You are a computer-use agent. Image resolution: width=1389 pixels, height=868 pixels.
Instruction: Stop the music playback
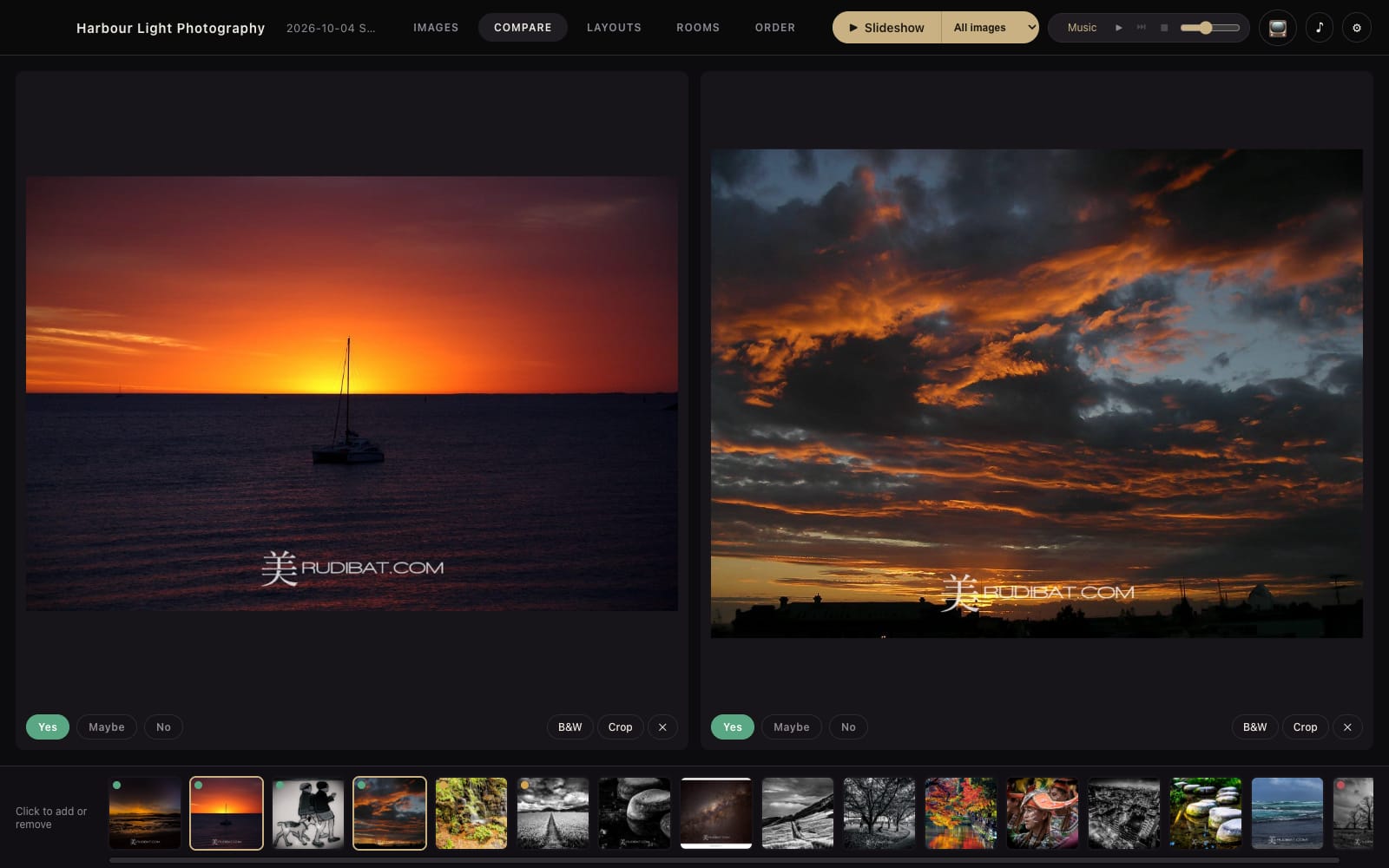(x=1164, y=28)
